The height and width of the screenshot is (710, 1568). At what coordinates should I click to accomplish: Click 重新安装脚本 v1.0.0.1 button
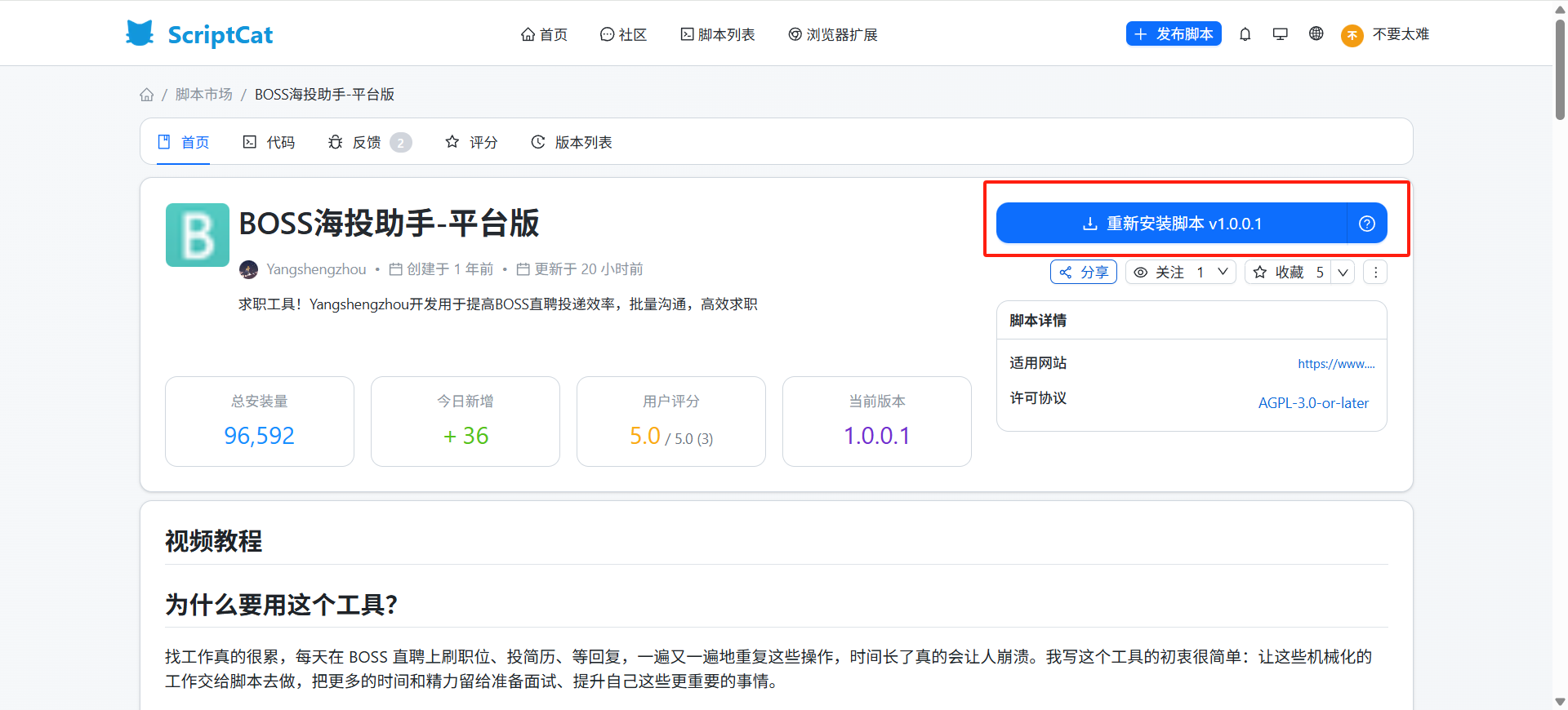click(1171, 224)
